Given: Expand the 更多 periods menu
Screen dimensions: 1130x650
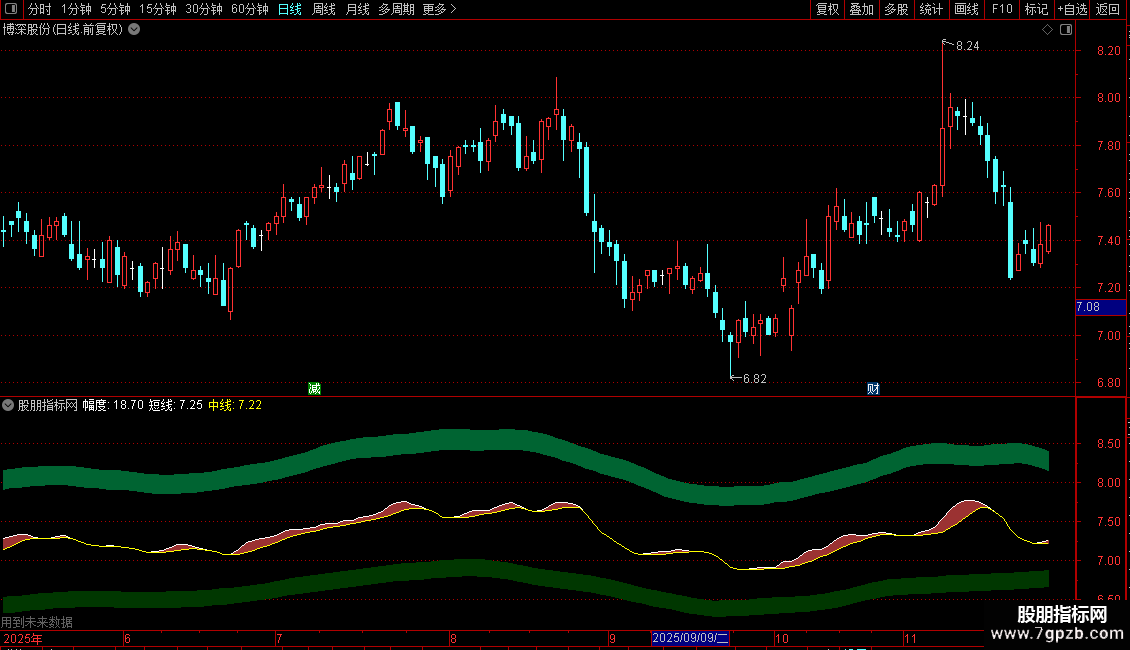Looking at the screenshot, I should [440, 9].
